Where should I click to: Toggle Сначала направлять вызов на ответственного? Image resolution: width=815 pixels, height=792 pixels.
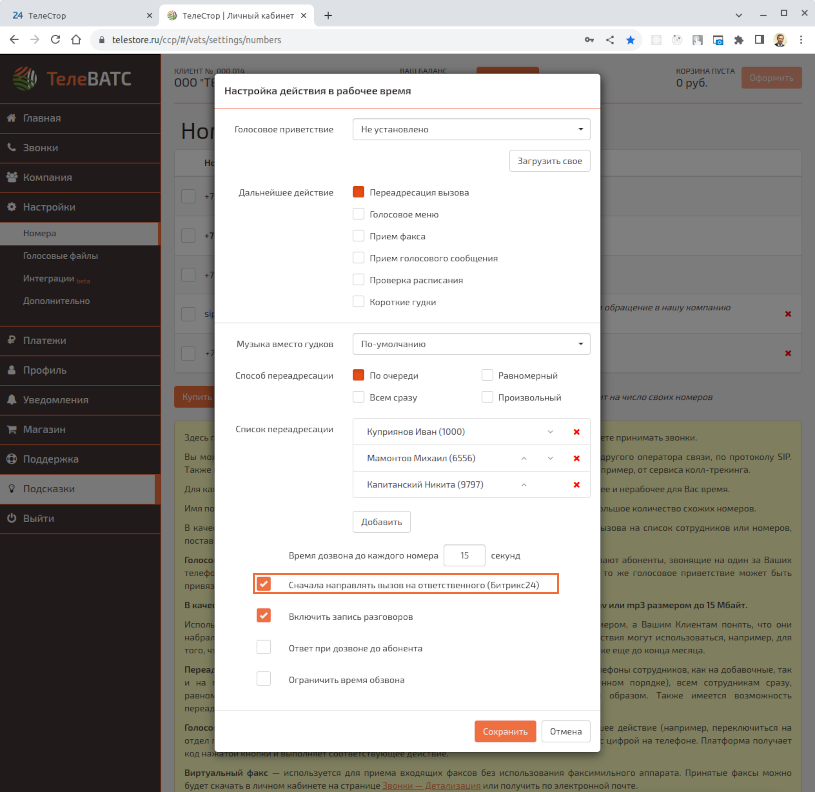264,584
